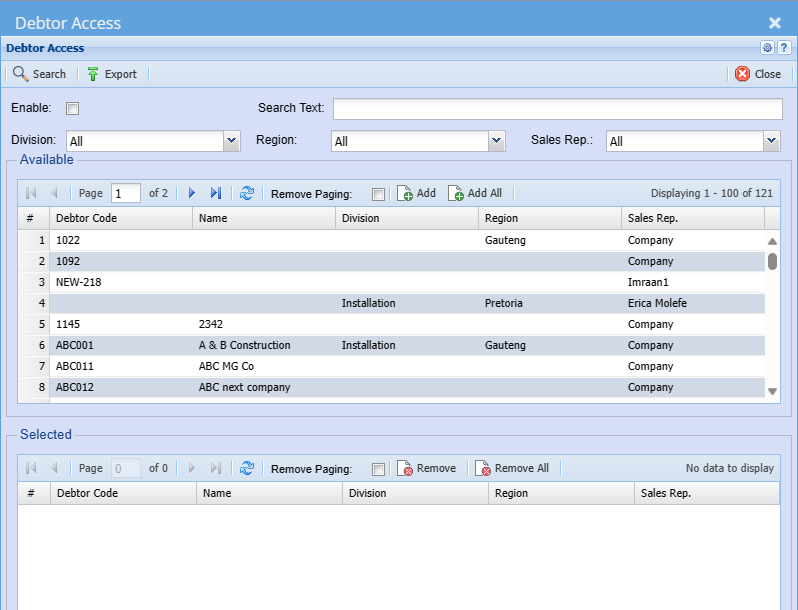798x610 pixels.
Task: Click the help question mark icon
Action: pos(784,48)
